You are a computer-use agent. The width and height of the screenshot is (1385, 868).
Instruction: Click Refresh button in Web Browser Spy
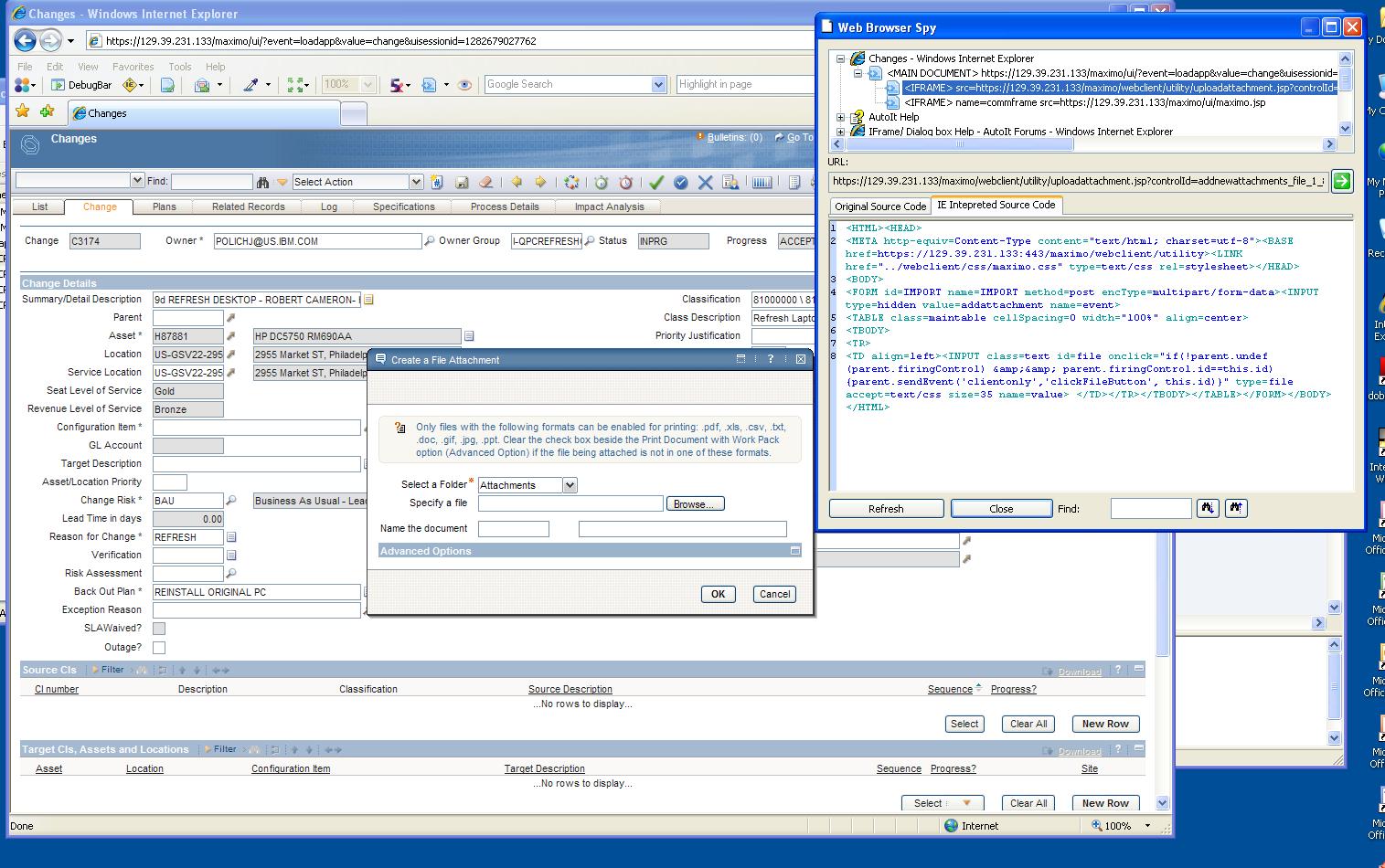[x=886, y=509]
